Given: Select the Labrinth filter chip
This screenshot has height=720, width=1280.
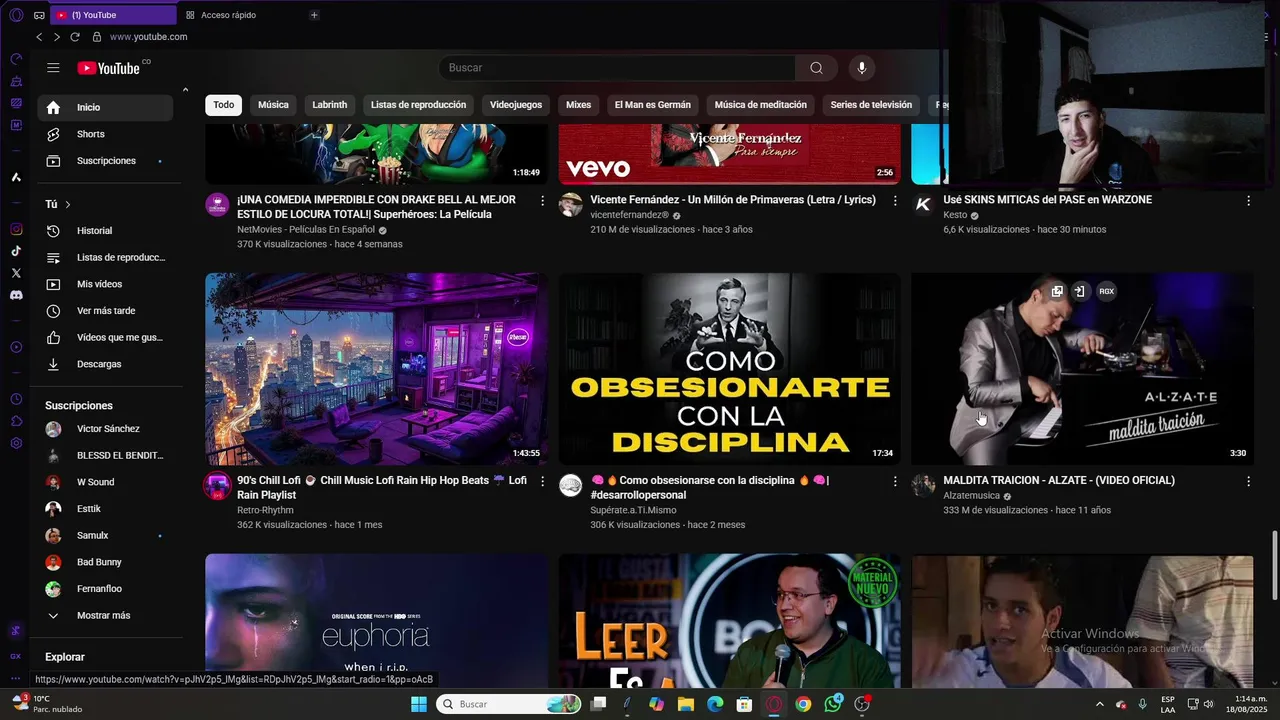Looking at the screenshot, I should pyautogui.click(x=329, y=105).
